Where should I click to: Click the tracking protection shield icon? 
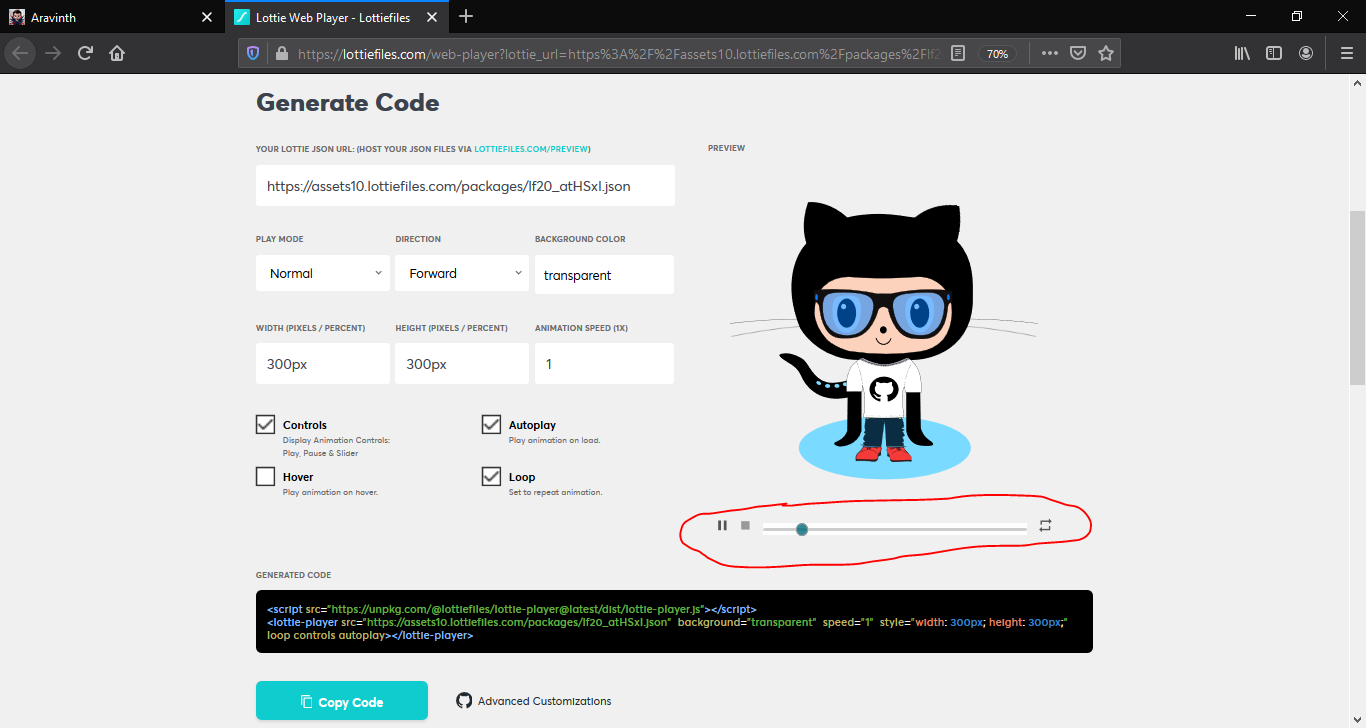[x=253, y=52]
